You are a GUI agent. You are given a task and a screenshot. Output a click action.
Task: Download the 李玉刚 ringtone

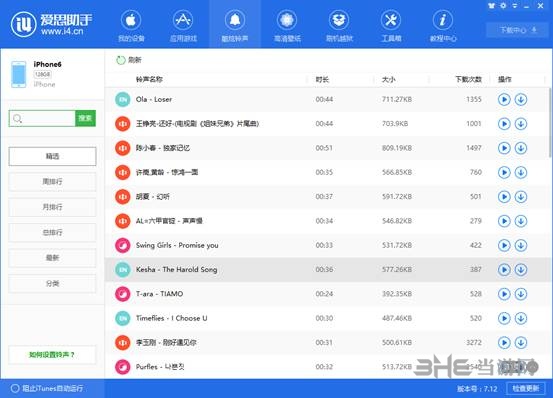521,343
